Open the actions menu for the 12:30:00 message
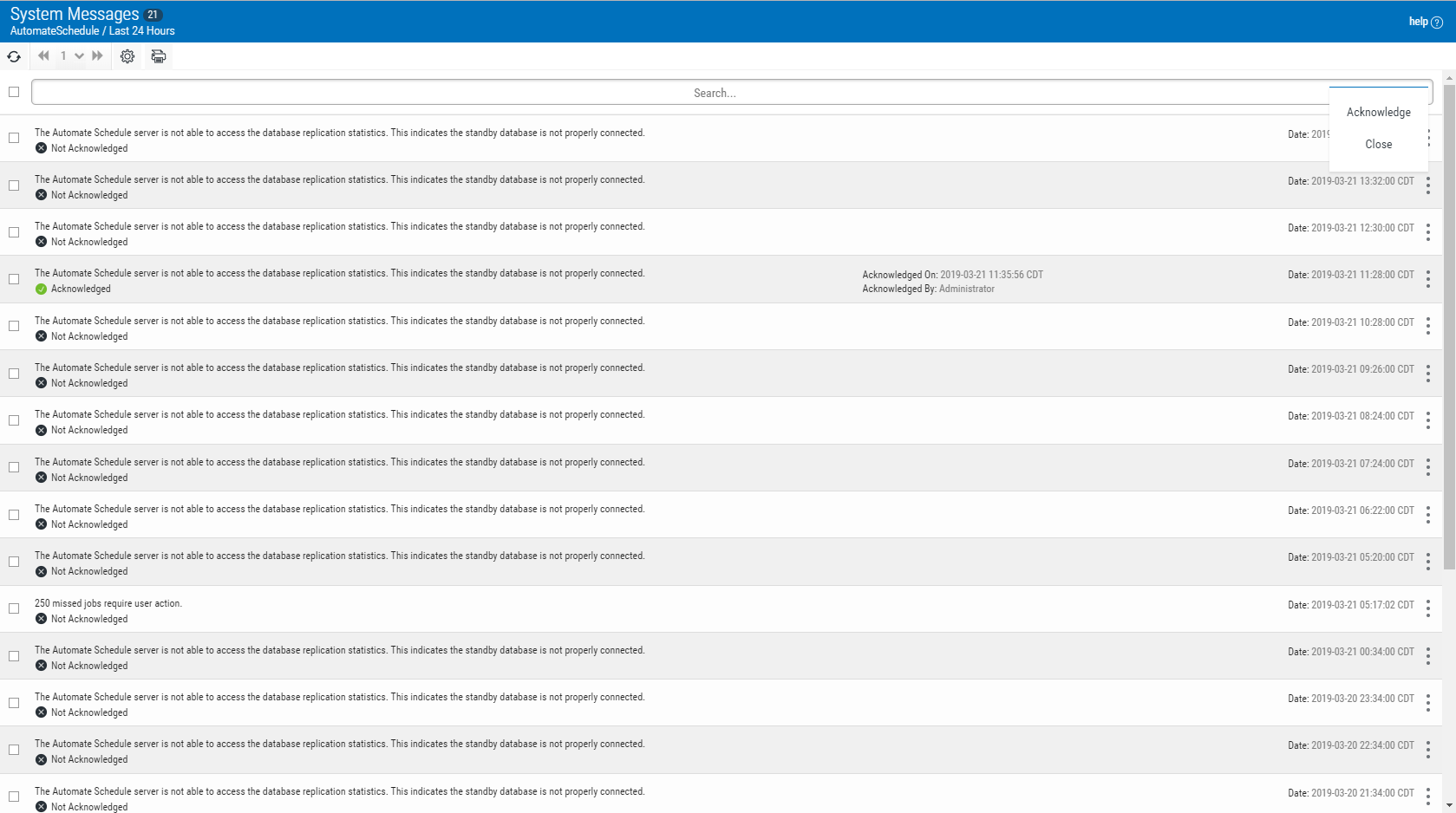 tap(1427, 232)
